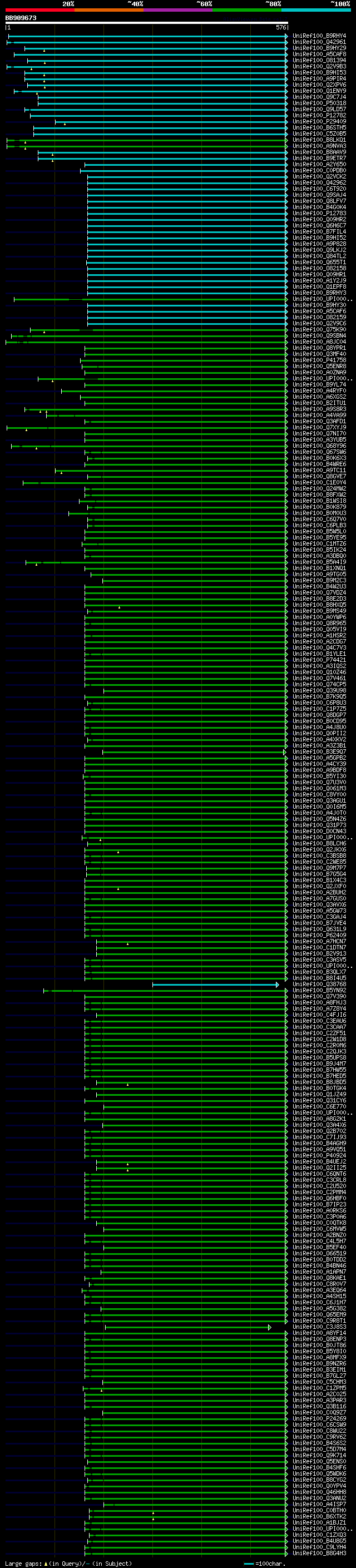This screenshot has width=356, height=1568.
Task: Open hit UniRef100_A5CAF8
Action: click(x=319, y=54)
